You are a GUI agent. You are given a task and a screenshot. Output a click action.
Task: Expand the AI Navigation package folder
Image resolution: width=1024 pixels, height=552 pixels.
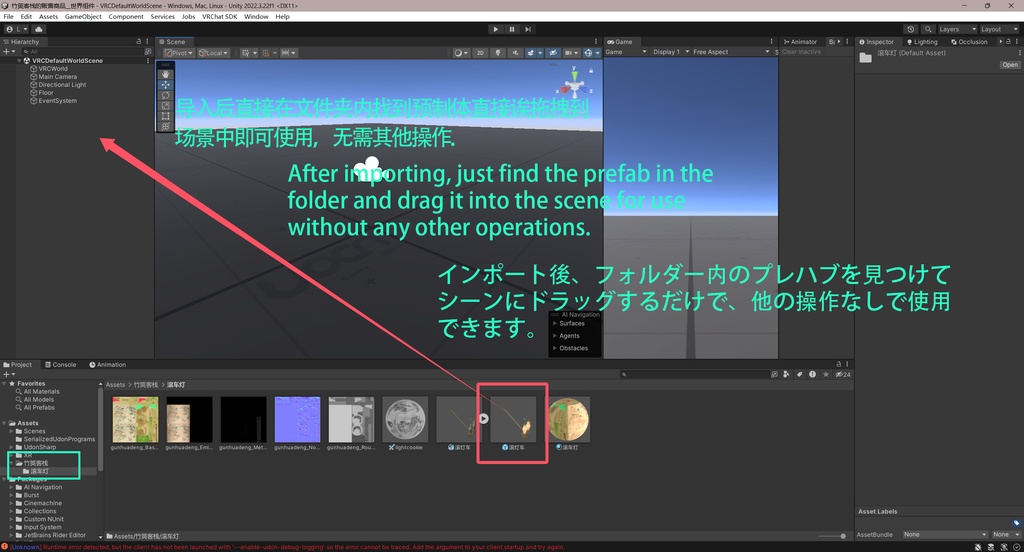pos(12,487)
